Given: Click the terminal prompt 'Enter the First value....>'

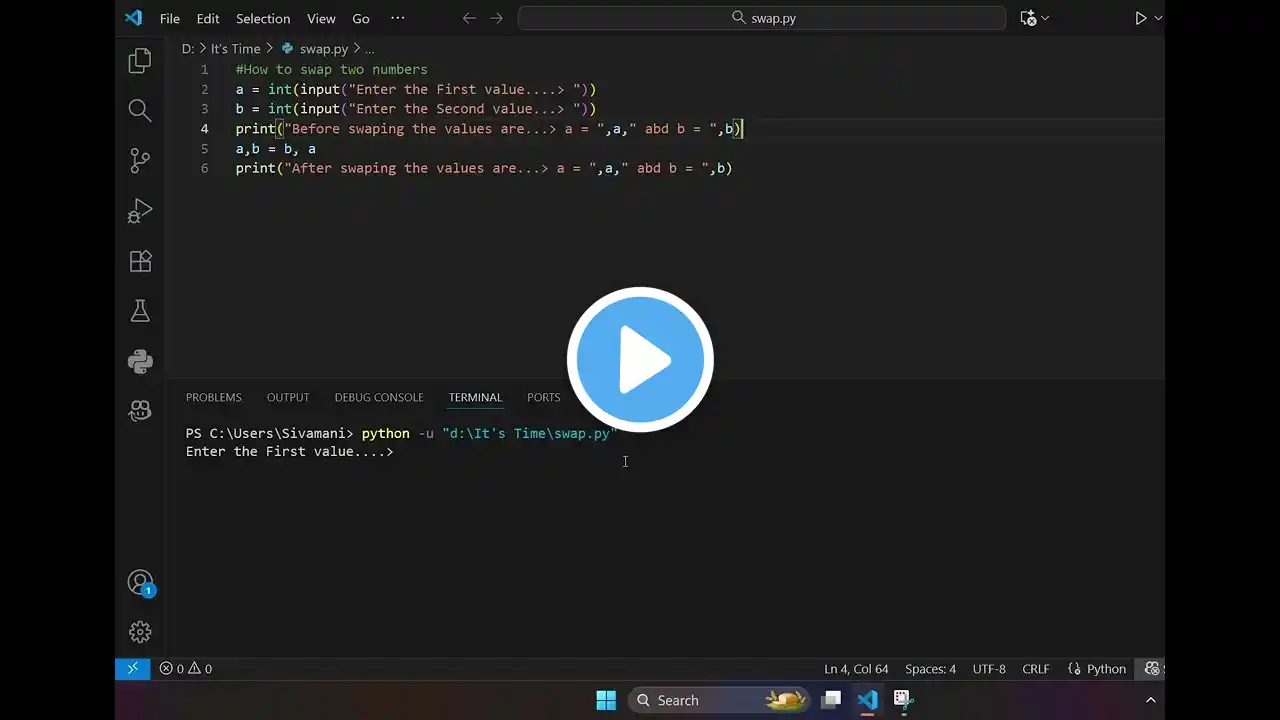Looking at the screenshot, I should coord(290,452).
